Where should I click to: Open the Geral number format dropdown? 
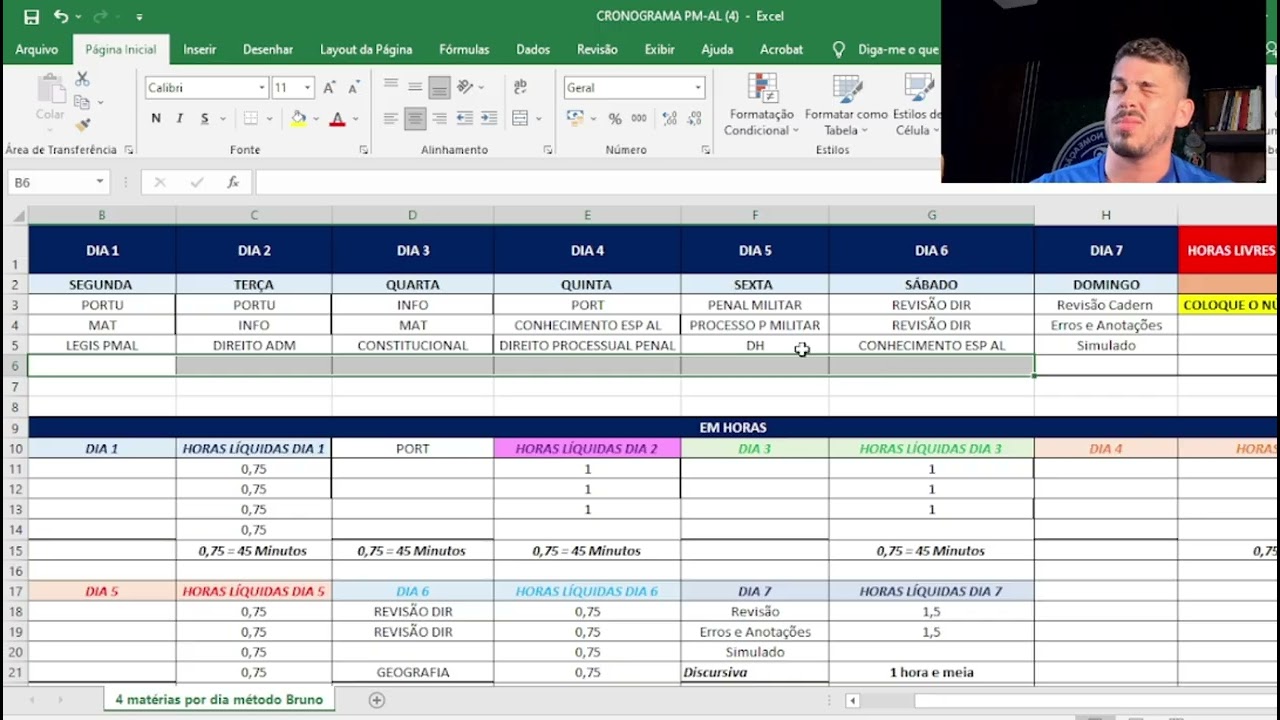[x=697, y=88]
